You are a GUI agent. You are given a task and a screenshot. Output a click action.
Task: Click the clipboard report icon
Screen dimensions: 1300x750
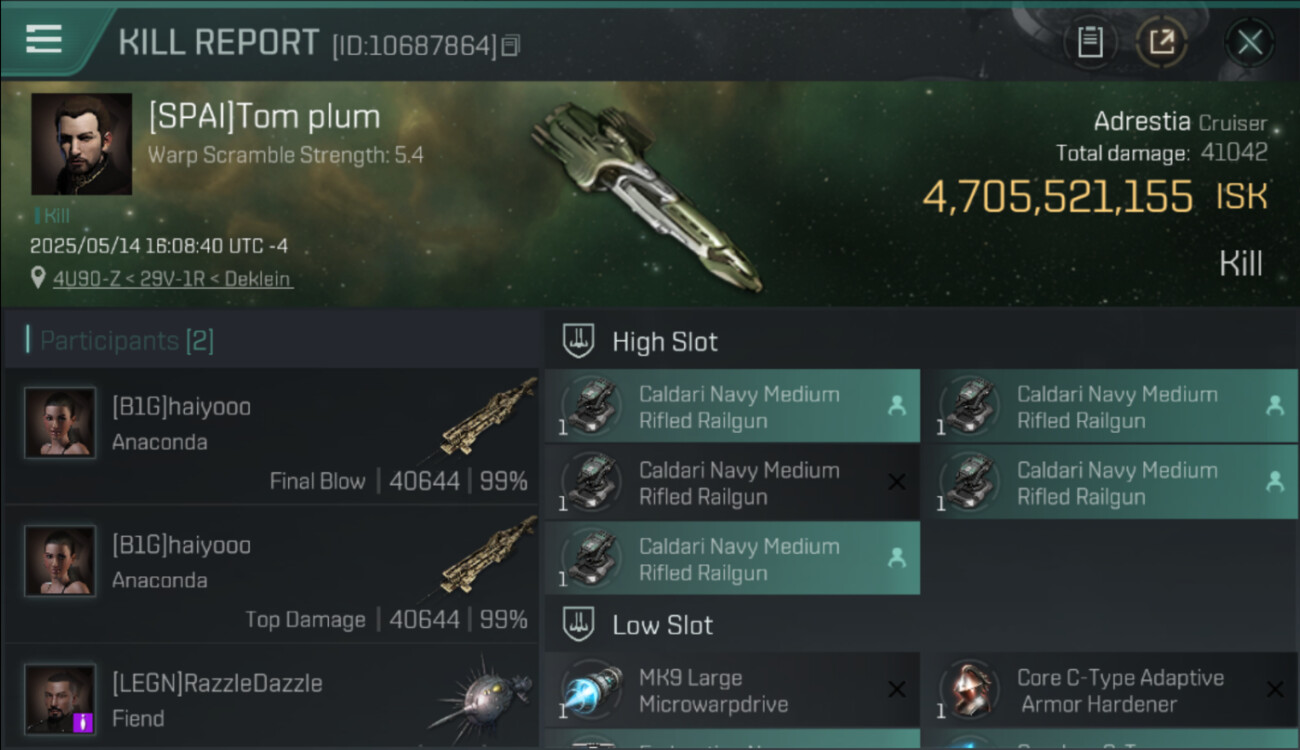coord(1090,42)
